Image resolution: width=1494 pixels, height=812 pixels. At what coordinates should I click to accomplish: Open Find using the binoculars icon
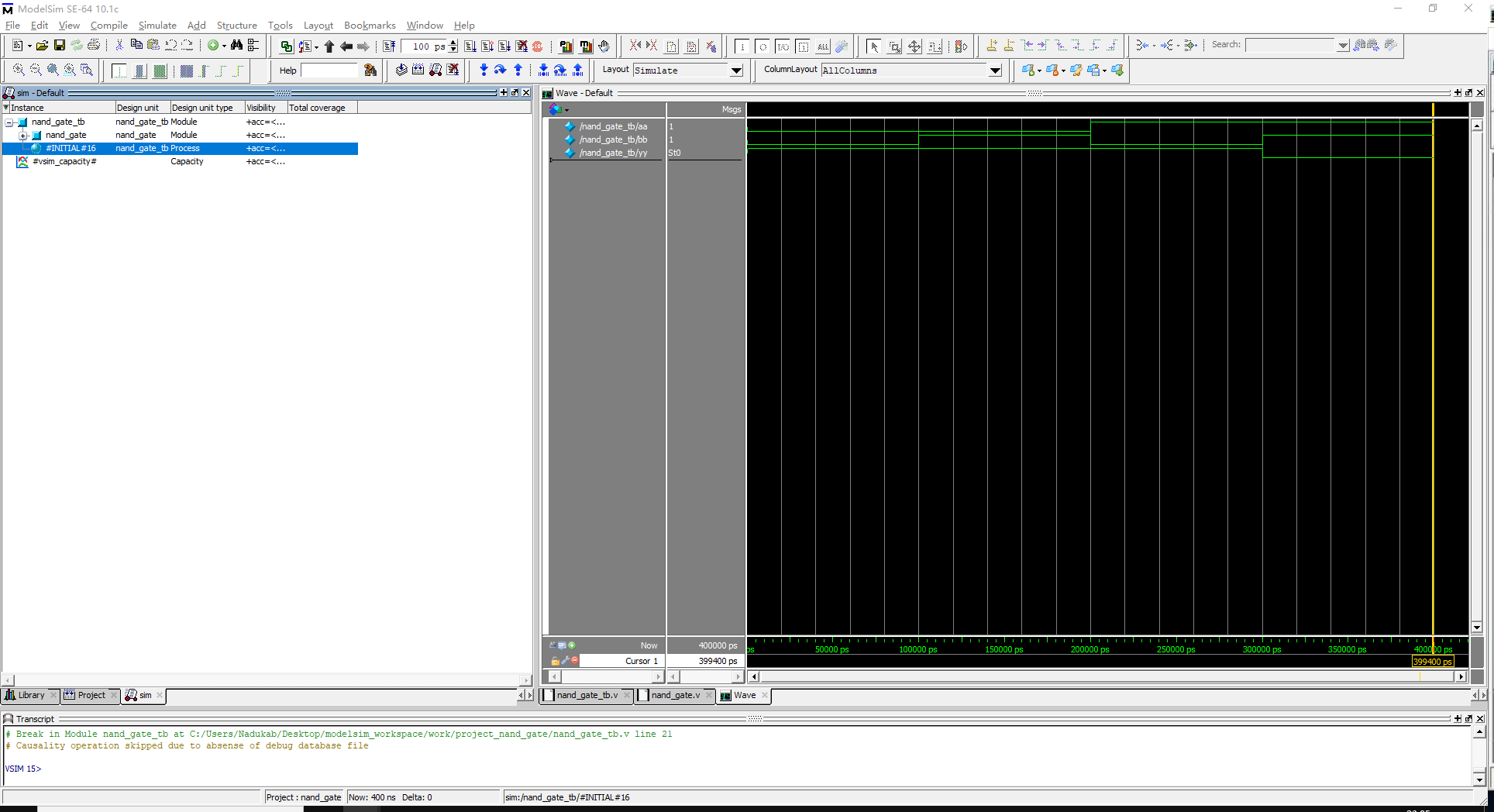pos(236,46)
